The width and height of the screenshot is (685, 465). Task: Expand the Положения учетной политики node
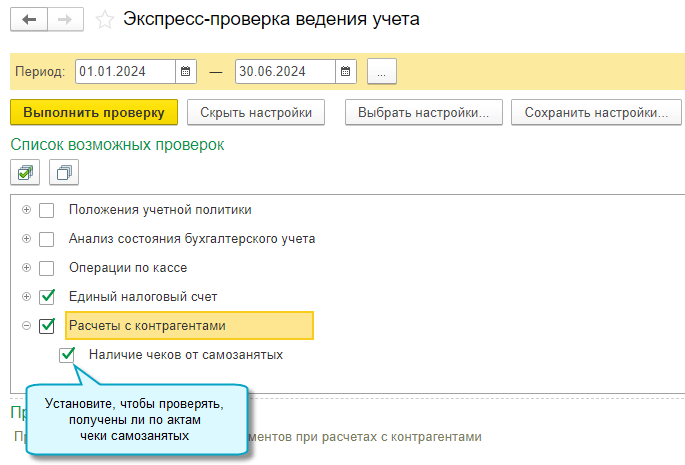coord(26,211)
